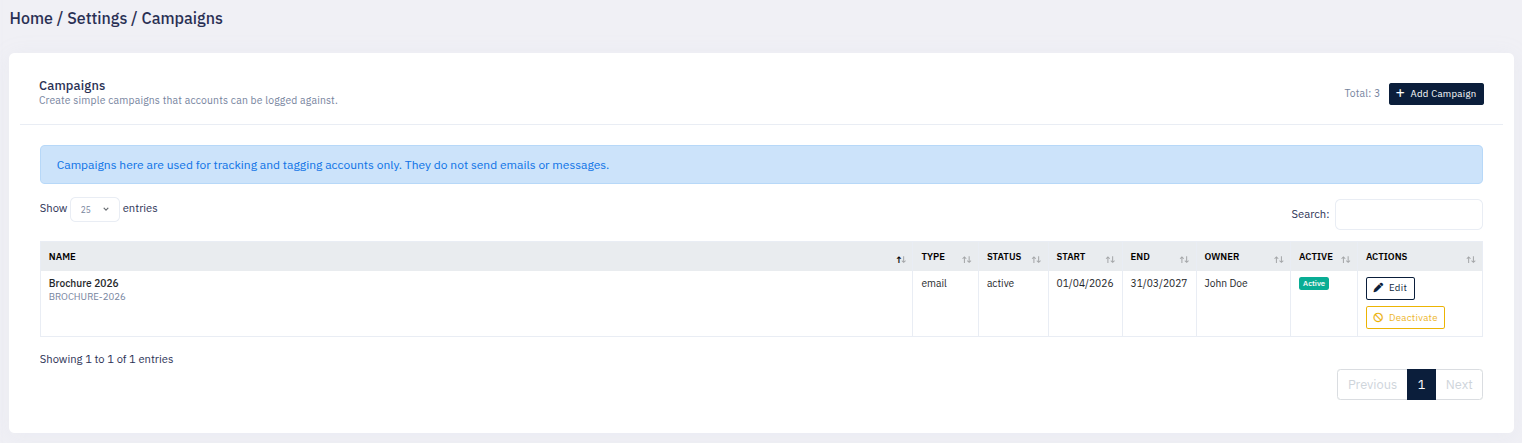Click the Next pagination button
Viewport: 1522px width, 443px height.
[x=1459, y=385]
